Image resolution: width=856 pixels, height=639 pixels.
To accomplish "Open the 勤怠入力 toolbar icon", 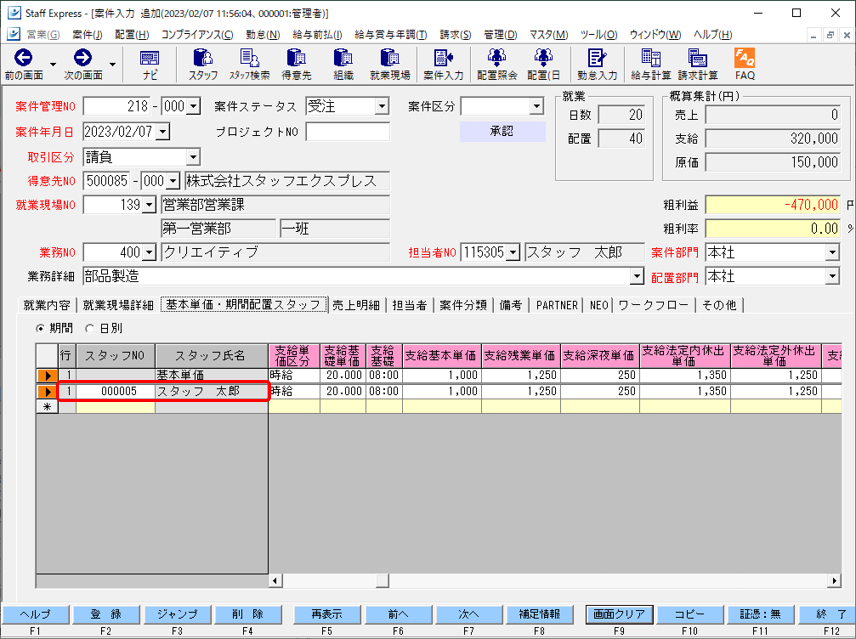I will [x=597, y=57].
